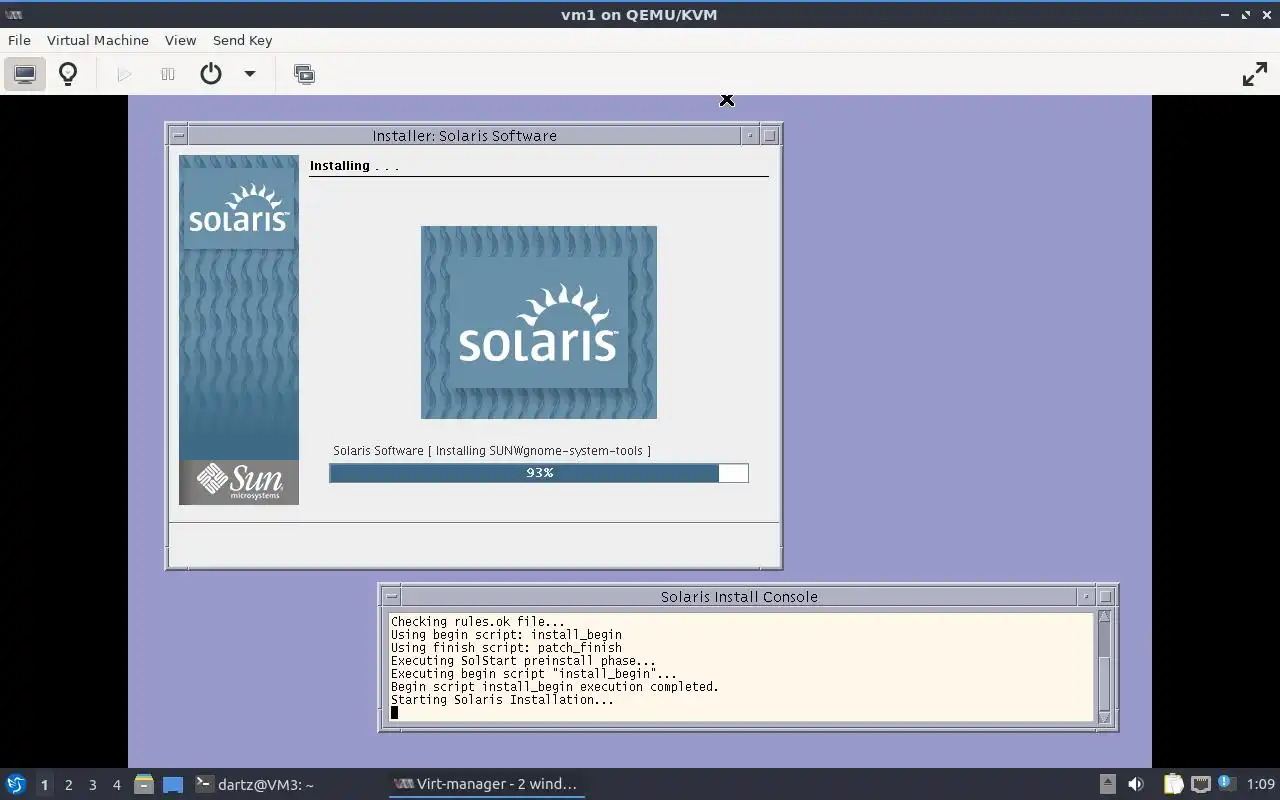The height and width of the screenshot is (800, 1280).
Task: Toggle fullscreen view of the VM
Action: pos(1254,74)
